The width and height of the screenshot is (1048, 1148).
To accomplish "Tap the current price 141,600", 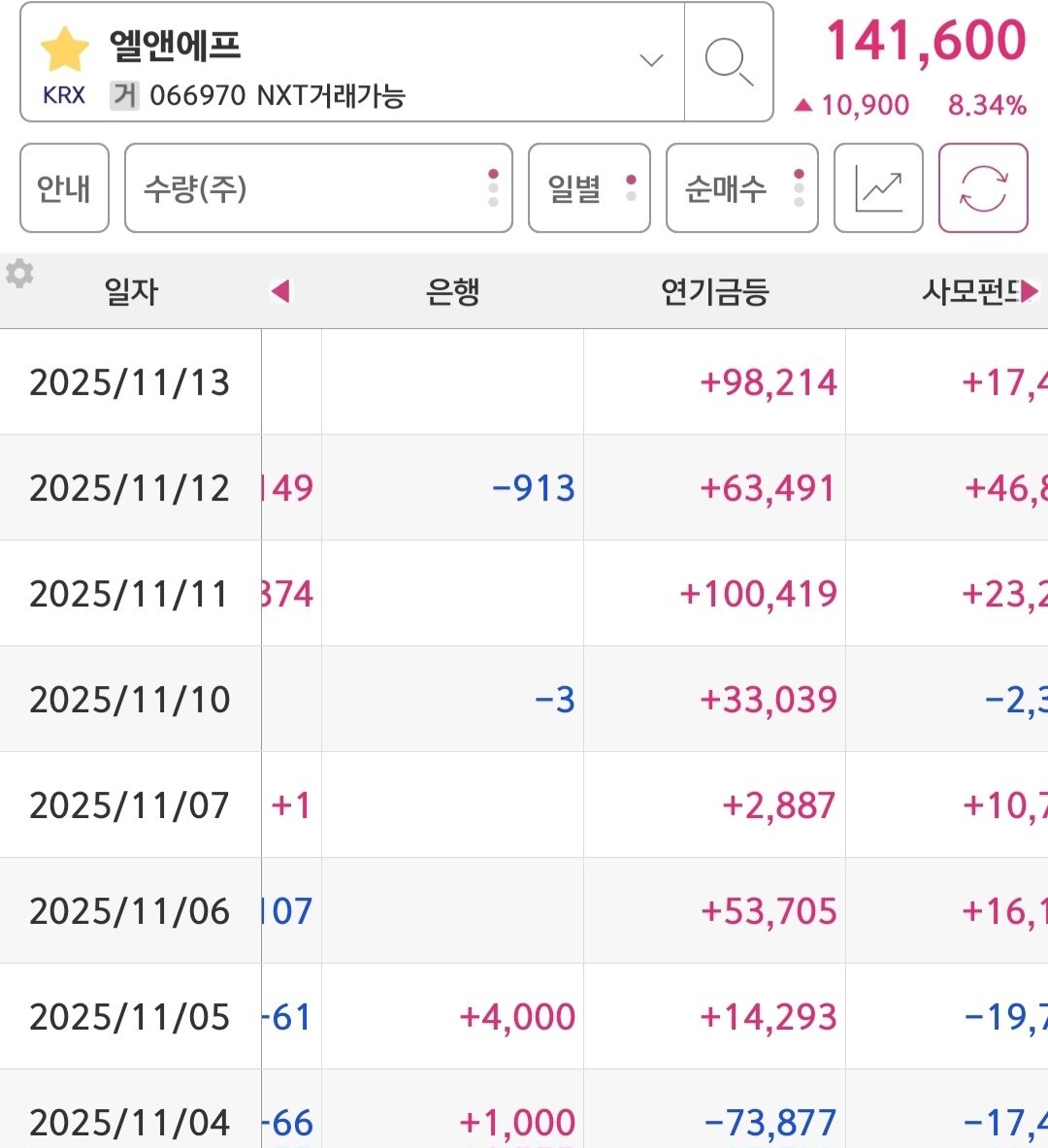I will point(925,42).
